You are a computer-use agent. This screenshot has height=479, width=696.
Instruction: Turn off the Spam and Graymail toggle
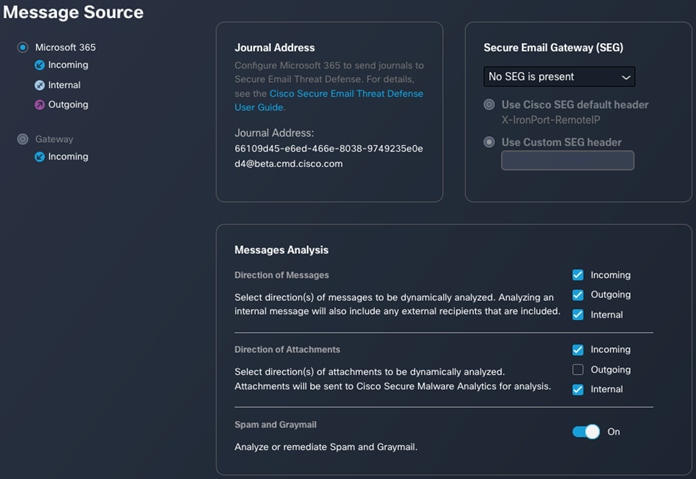[x=586, y=431]
